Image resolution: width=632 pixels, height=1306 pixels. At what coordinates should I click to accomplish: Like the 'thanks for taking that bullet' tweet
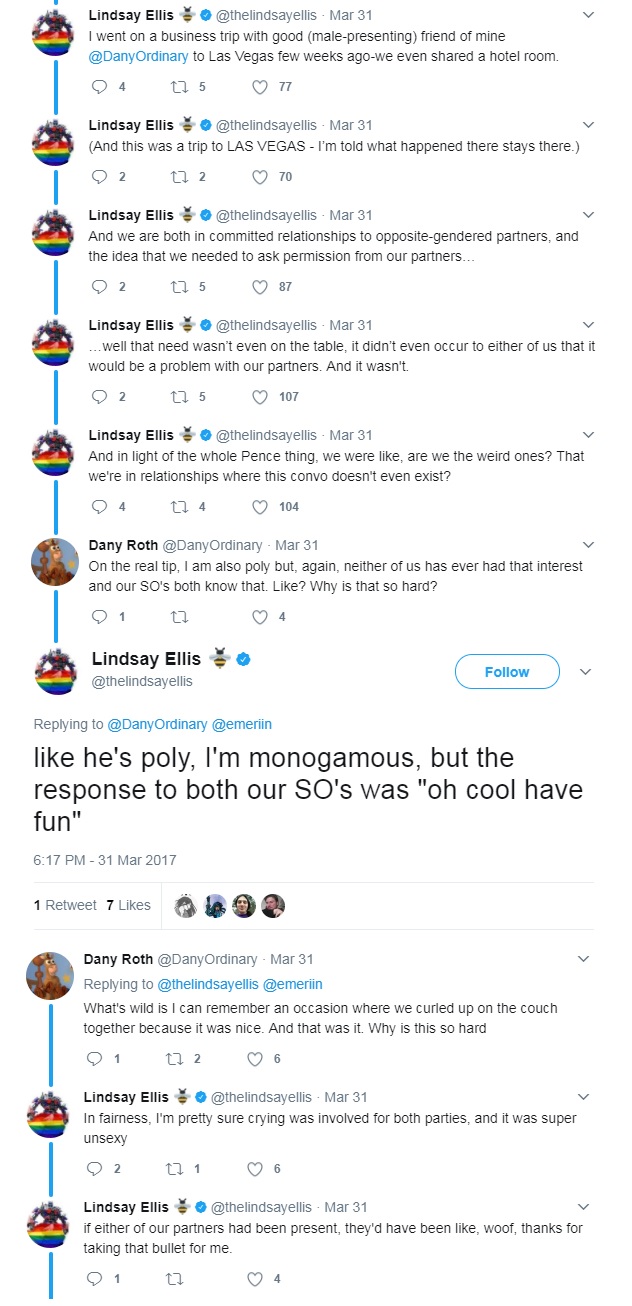(255, 1279)
